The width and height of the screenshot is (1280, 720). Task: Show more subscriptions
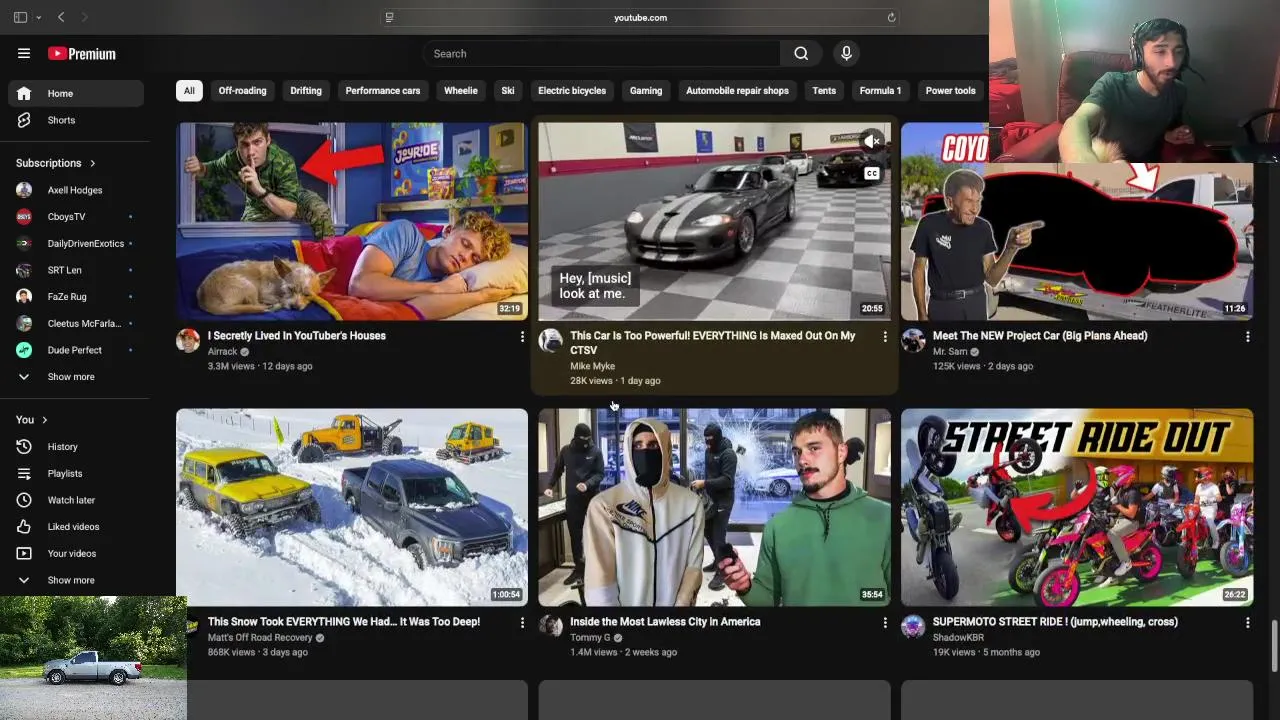tap(76, 377)
